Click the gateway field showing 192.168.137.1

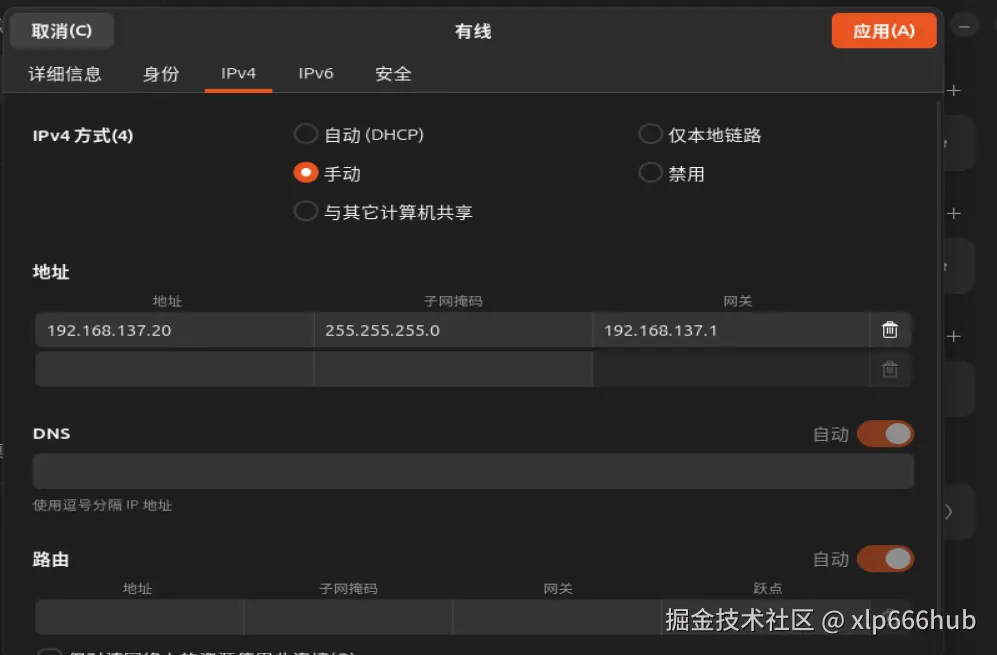pyautogui.click(x=730, y=329)
